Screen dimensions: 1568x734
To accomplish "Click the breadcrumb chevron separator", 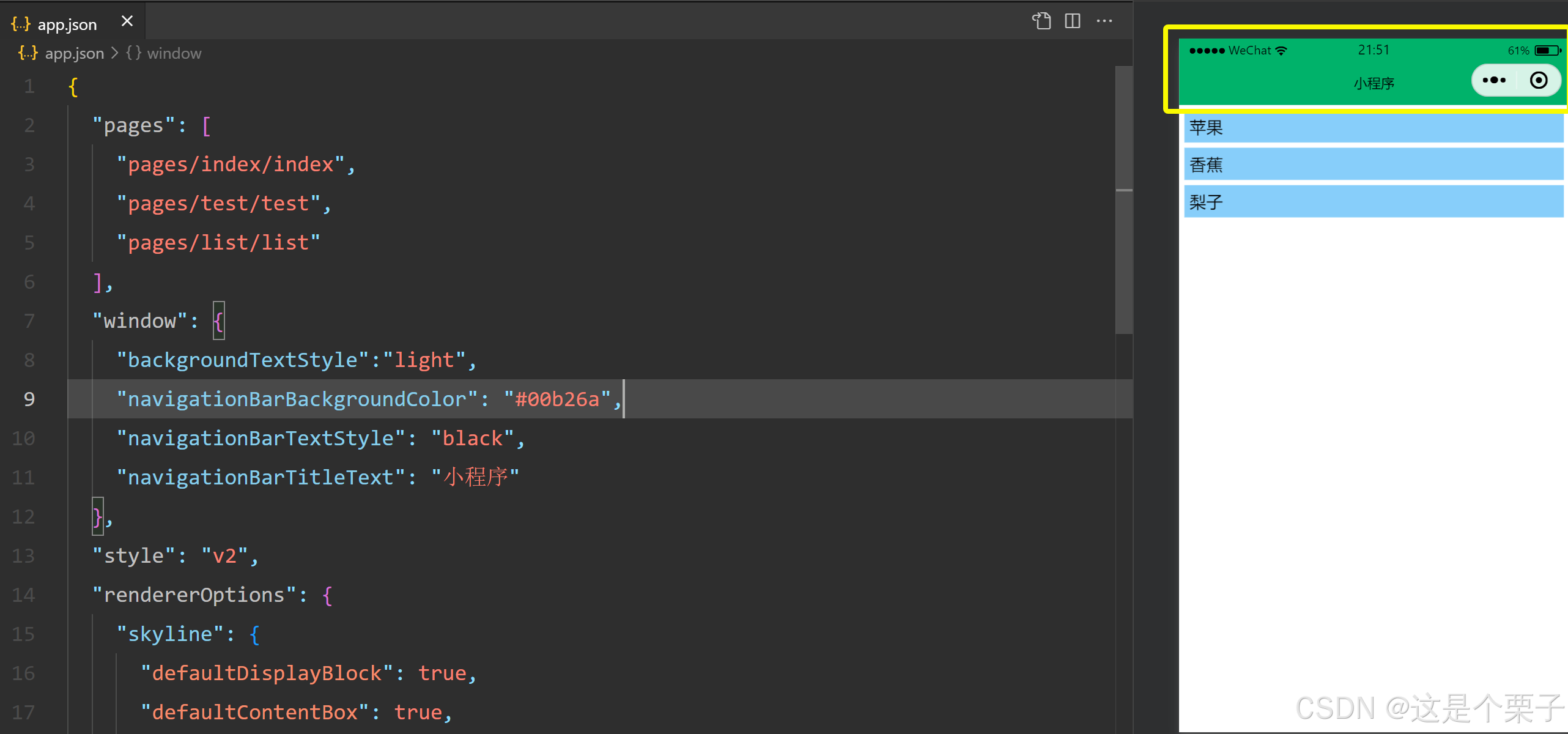I will (x=114, y=53).
